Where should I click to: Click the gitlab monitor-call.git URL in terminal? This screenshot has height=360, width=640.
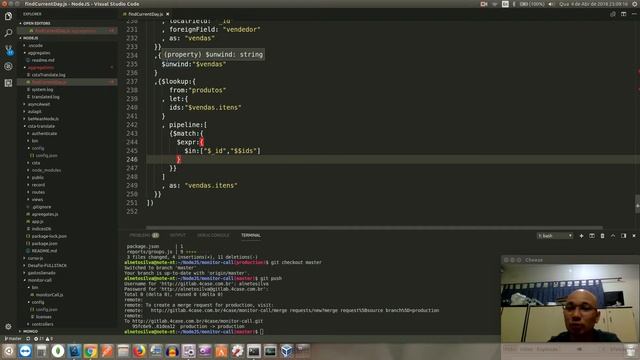tap(198, 321)
